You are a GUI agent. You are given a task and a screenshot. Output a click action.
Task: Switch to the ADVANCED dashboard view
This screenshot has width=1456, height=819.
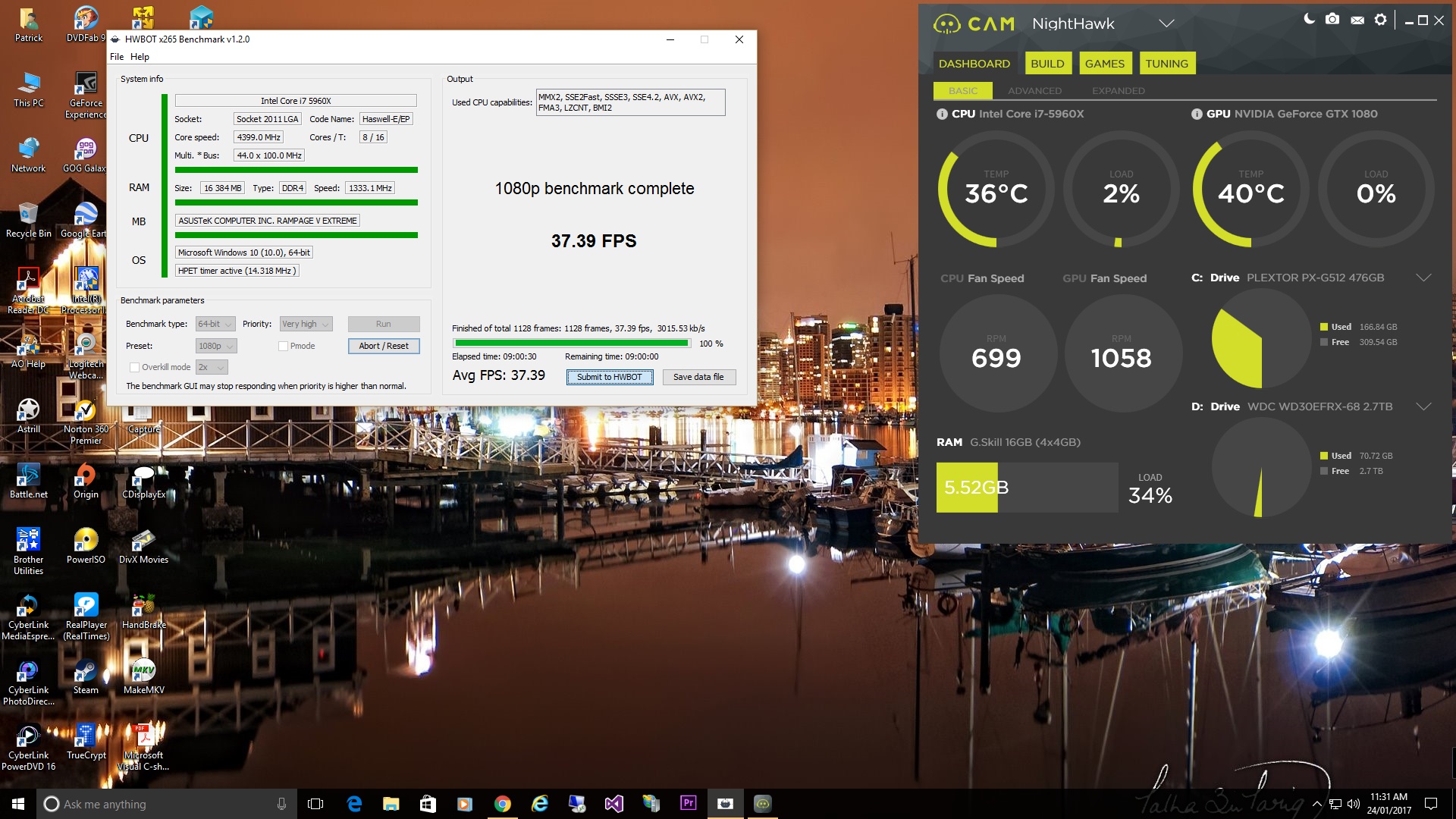(x=1034, y=91)
